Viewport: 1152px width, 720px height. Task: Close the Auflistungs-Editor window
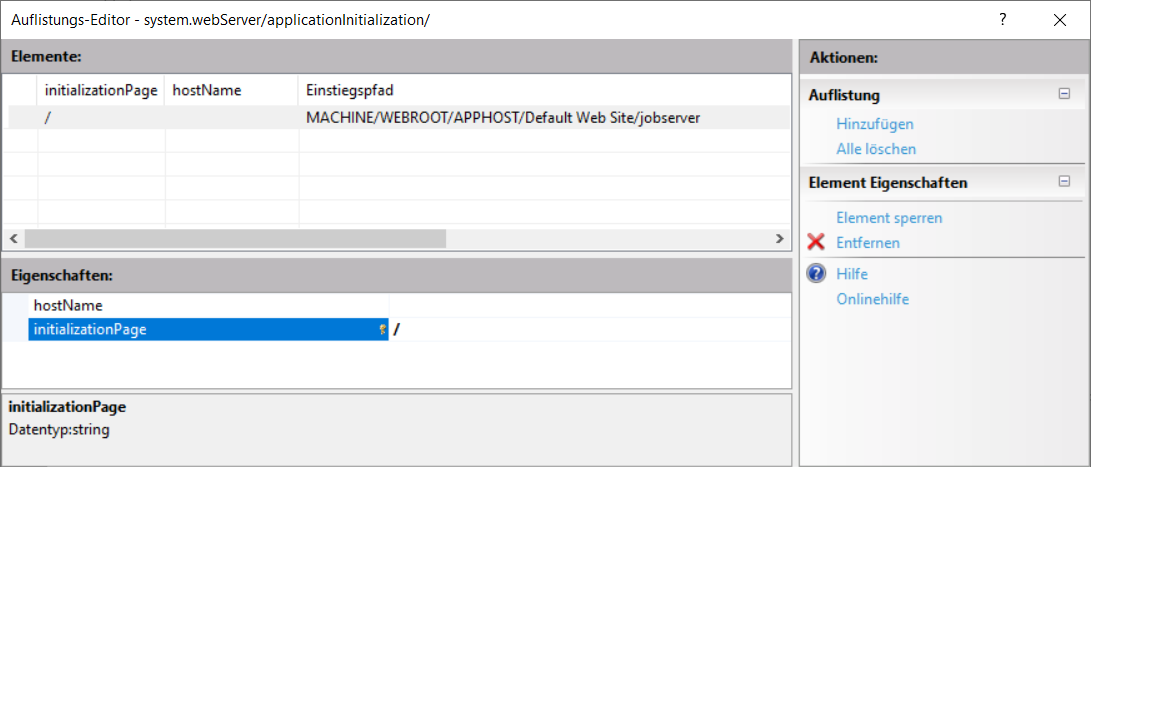[x=1060, y=20]
